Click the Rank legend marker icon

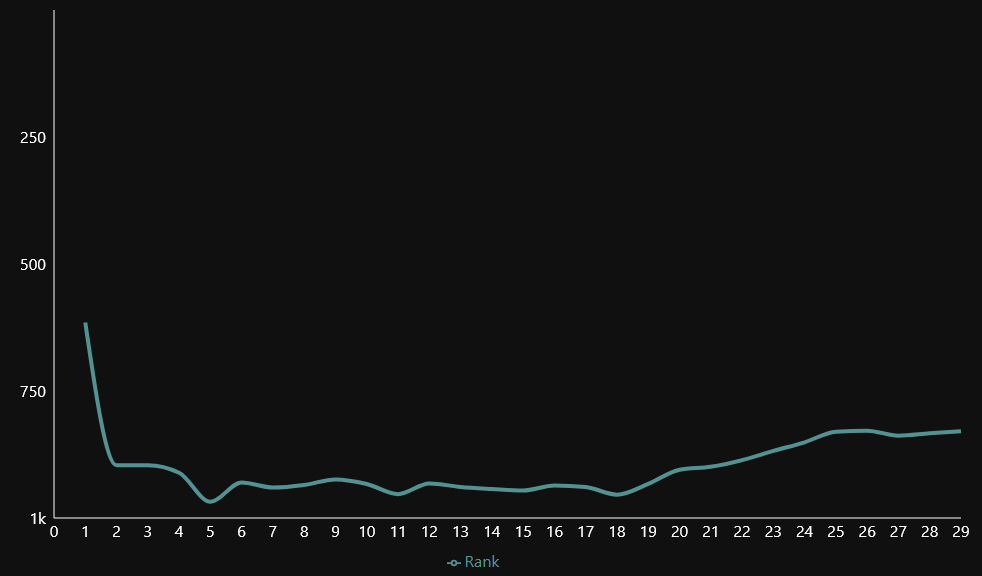tap(454, 563)
